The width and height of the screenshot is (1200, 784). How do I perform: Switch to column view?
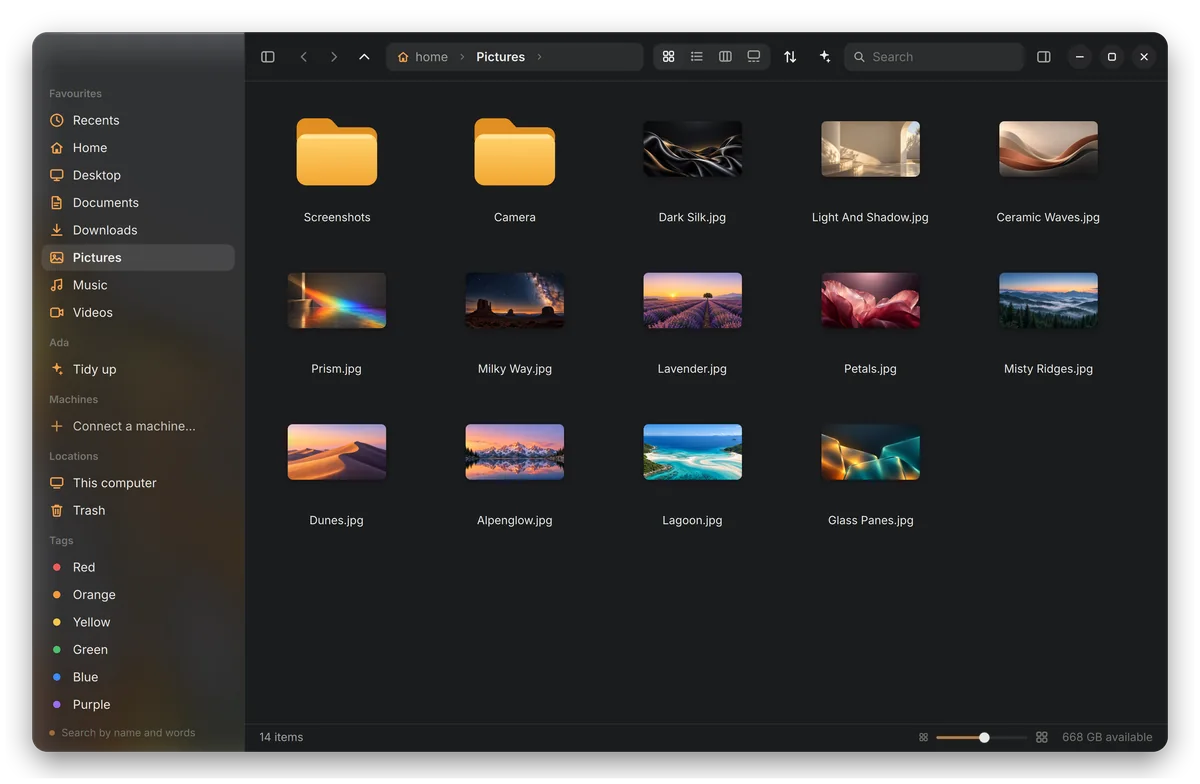click(725, 57)
